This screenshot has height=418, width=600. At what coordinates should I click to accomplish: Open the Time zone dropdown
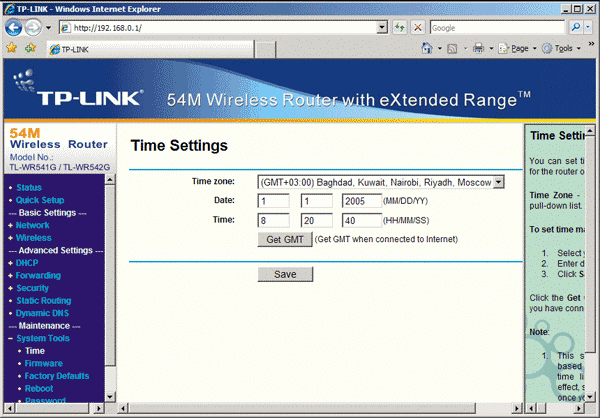[381, 182]
